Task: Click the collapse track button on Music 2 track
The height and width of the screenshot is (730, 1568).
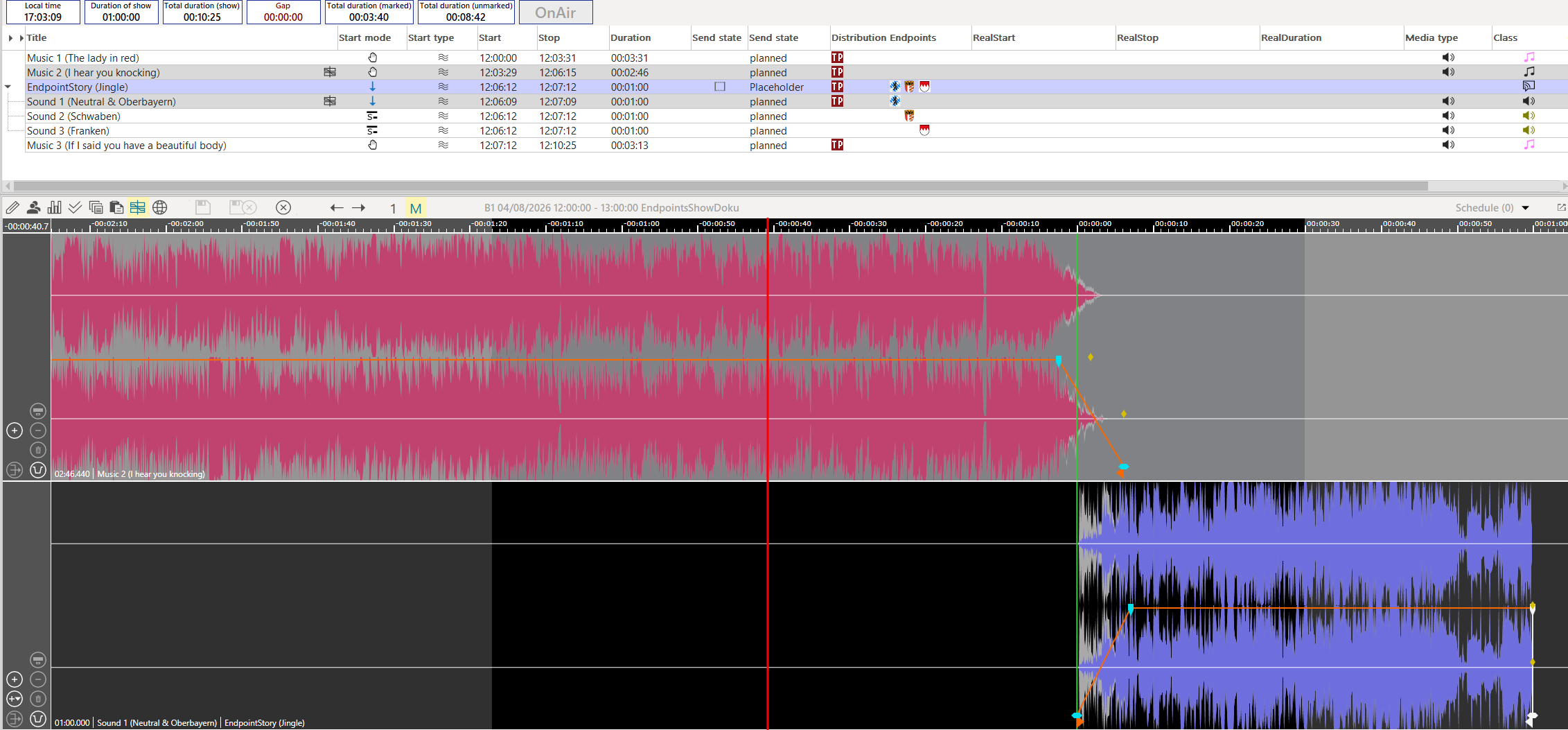Action: coord(38,411)
